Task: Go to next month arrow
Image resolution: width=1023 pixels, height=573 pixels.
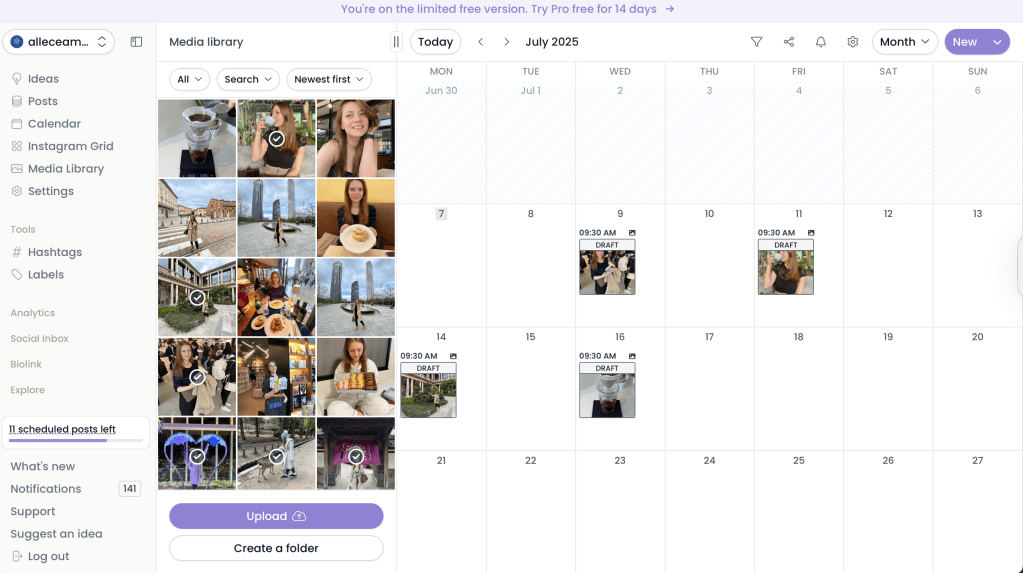Action: [506, 42]
